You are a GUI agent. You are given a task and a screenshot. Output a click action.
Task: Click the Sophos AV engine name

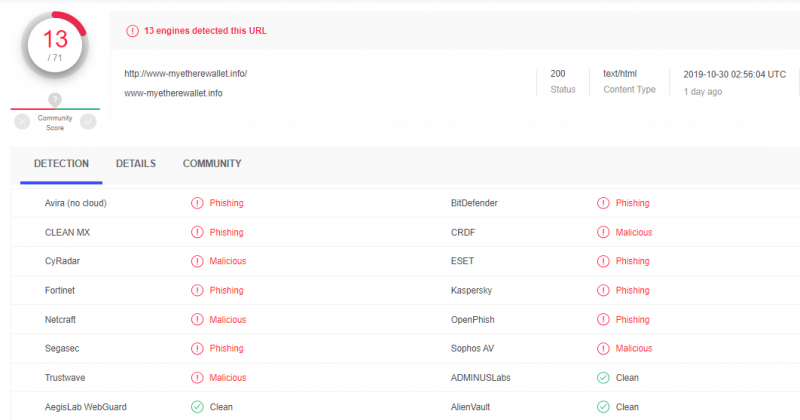[472, 349]
